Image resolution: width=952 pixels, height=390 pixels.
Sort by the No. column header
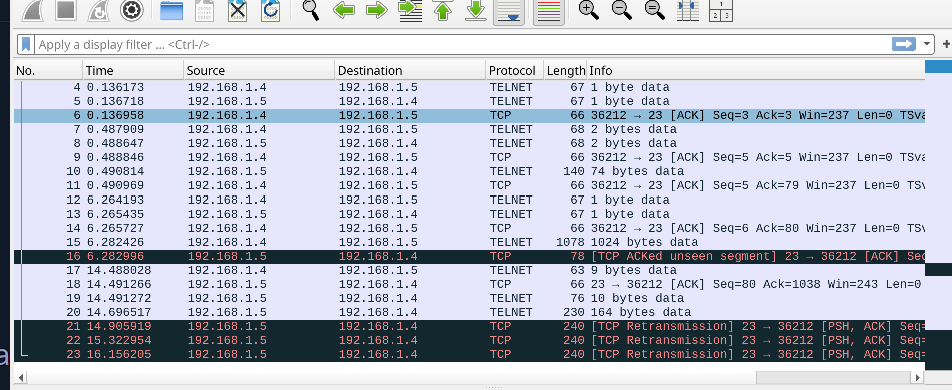pos(49,70)
